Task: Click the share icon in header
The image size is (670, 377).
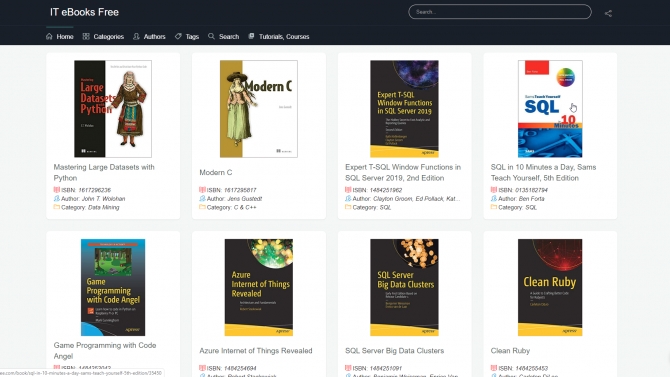Action: pos(608,13)
